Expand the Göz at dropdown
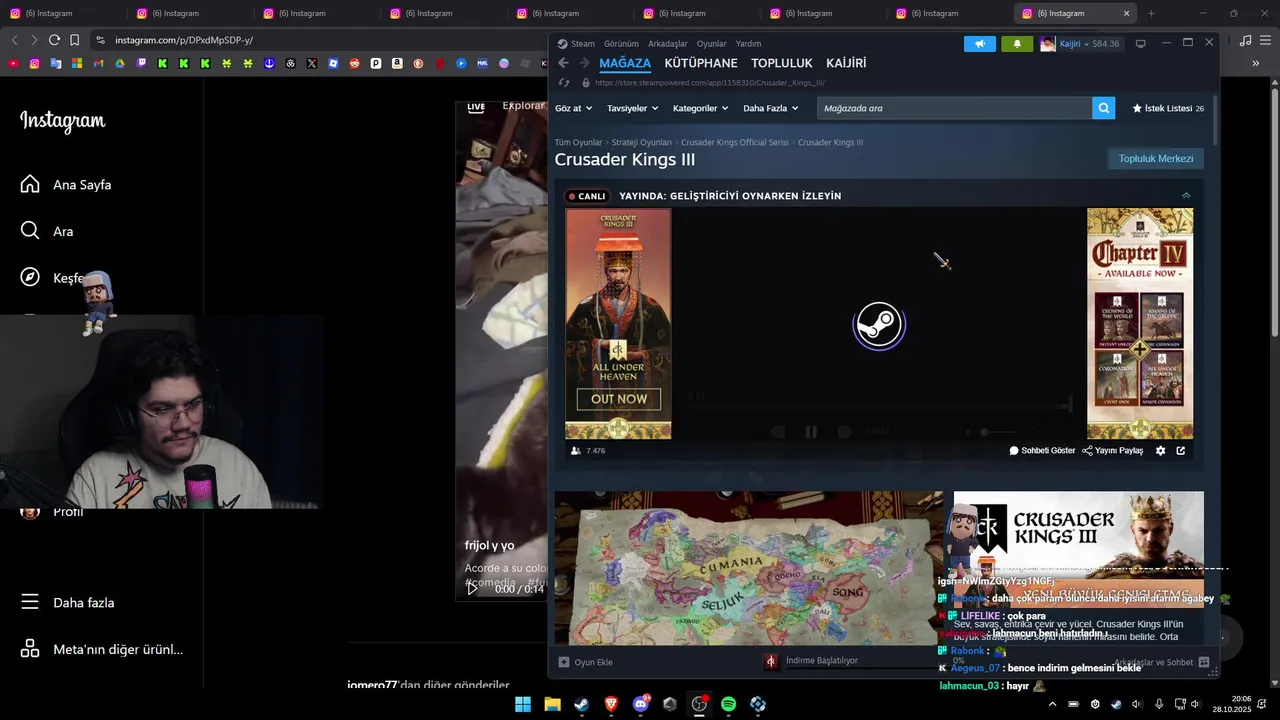 point(574,108)
